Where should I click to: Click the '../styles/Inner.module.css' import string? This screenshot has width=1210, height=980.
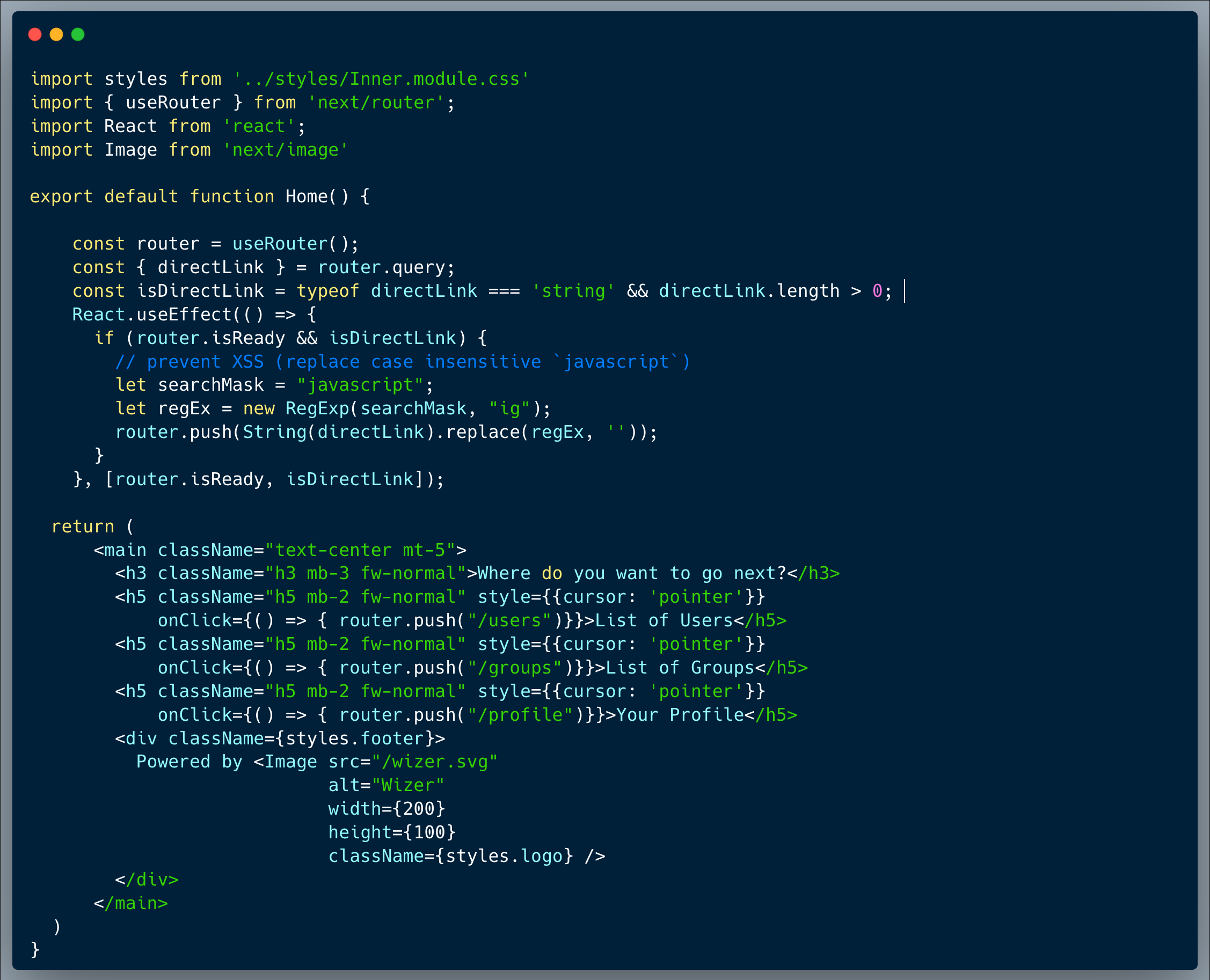(381, 79)
